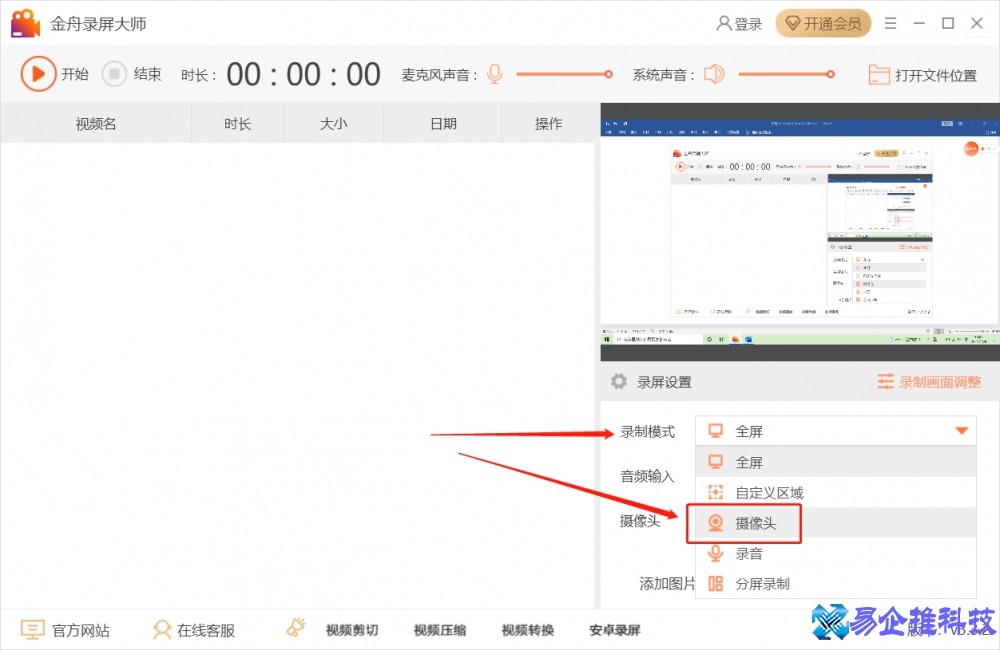
Task: Click the 登录 link
Action: coord(738,22)
